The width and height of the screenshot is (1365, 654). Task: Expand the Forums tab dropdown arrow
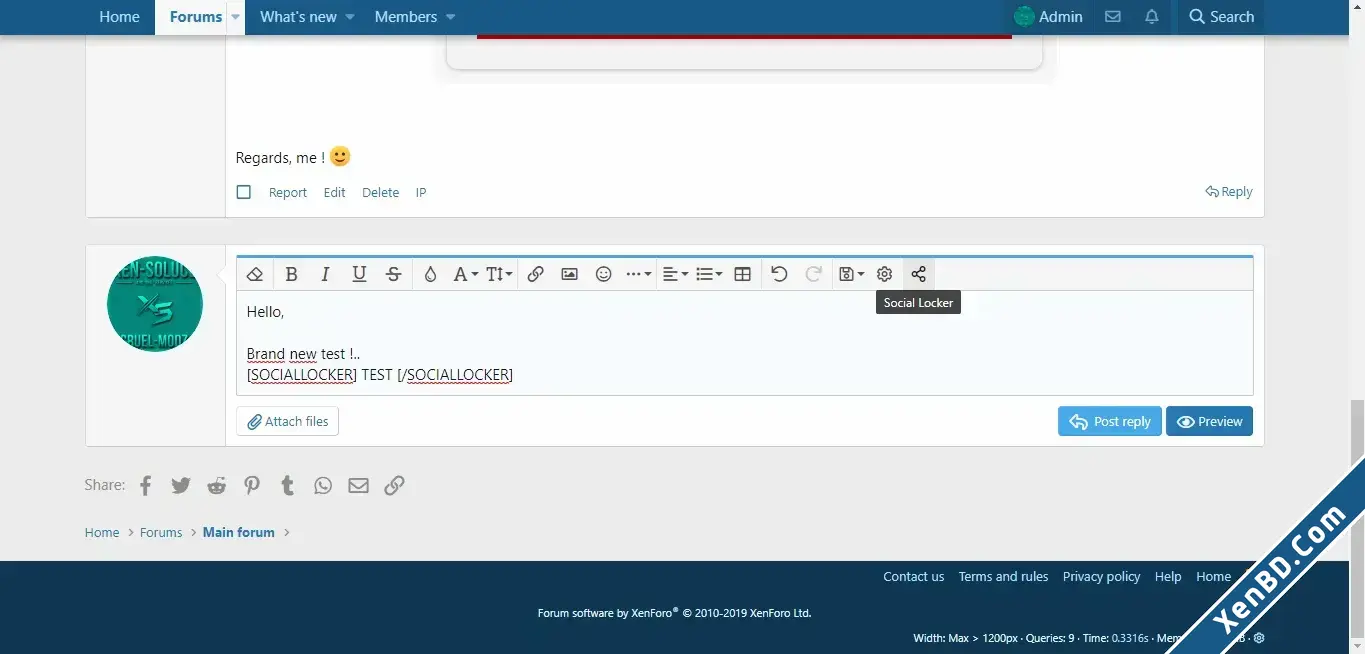(236, 17)
